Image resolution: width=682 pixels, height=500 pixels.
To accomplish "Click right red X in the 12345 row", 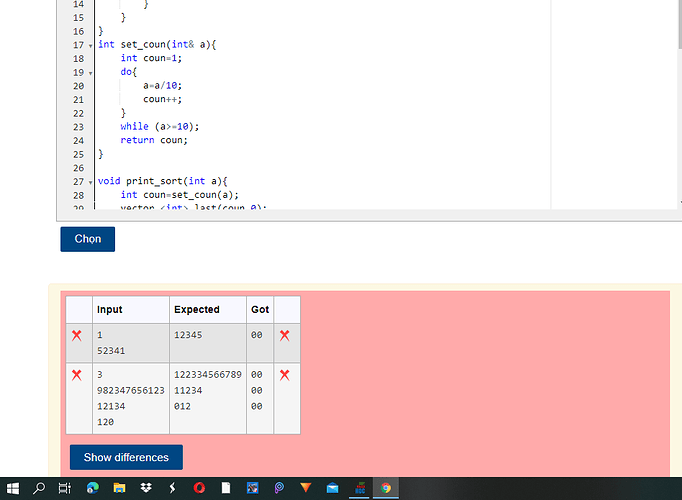I will pos(284,335).
